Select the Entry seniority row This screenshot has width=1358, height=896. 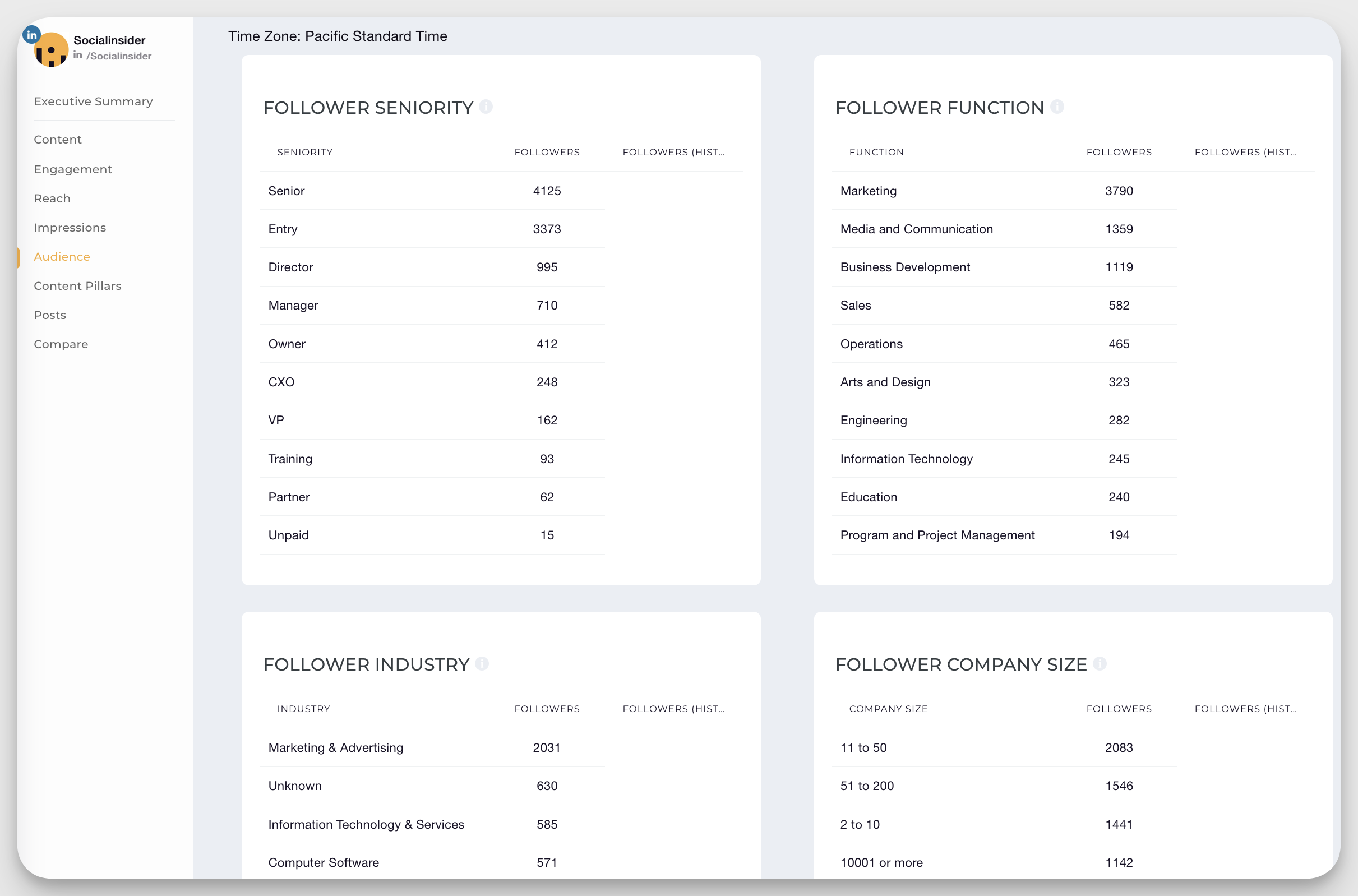point(432,229)
